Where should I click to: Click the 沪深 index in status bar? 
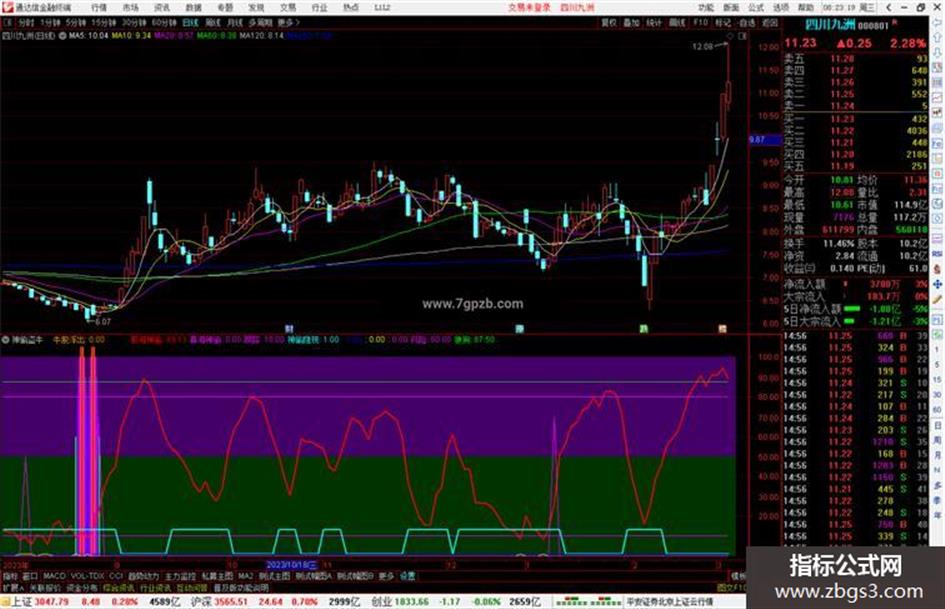click(x=200, y=602)
